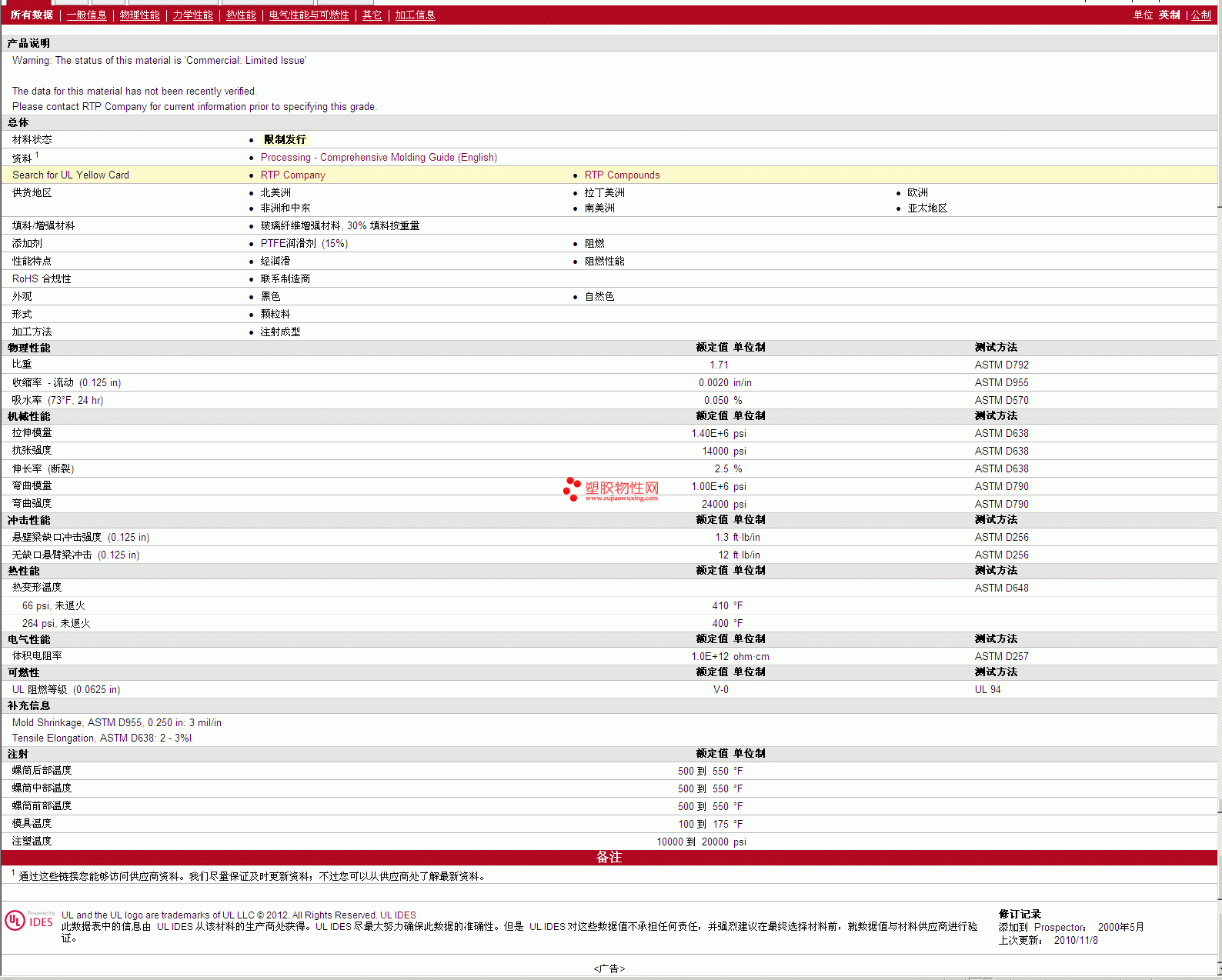This screenshot has width=1222, height=980.
Task: Select the 66 psi 未退火 row label
Action: coord(53,606)
